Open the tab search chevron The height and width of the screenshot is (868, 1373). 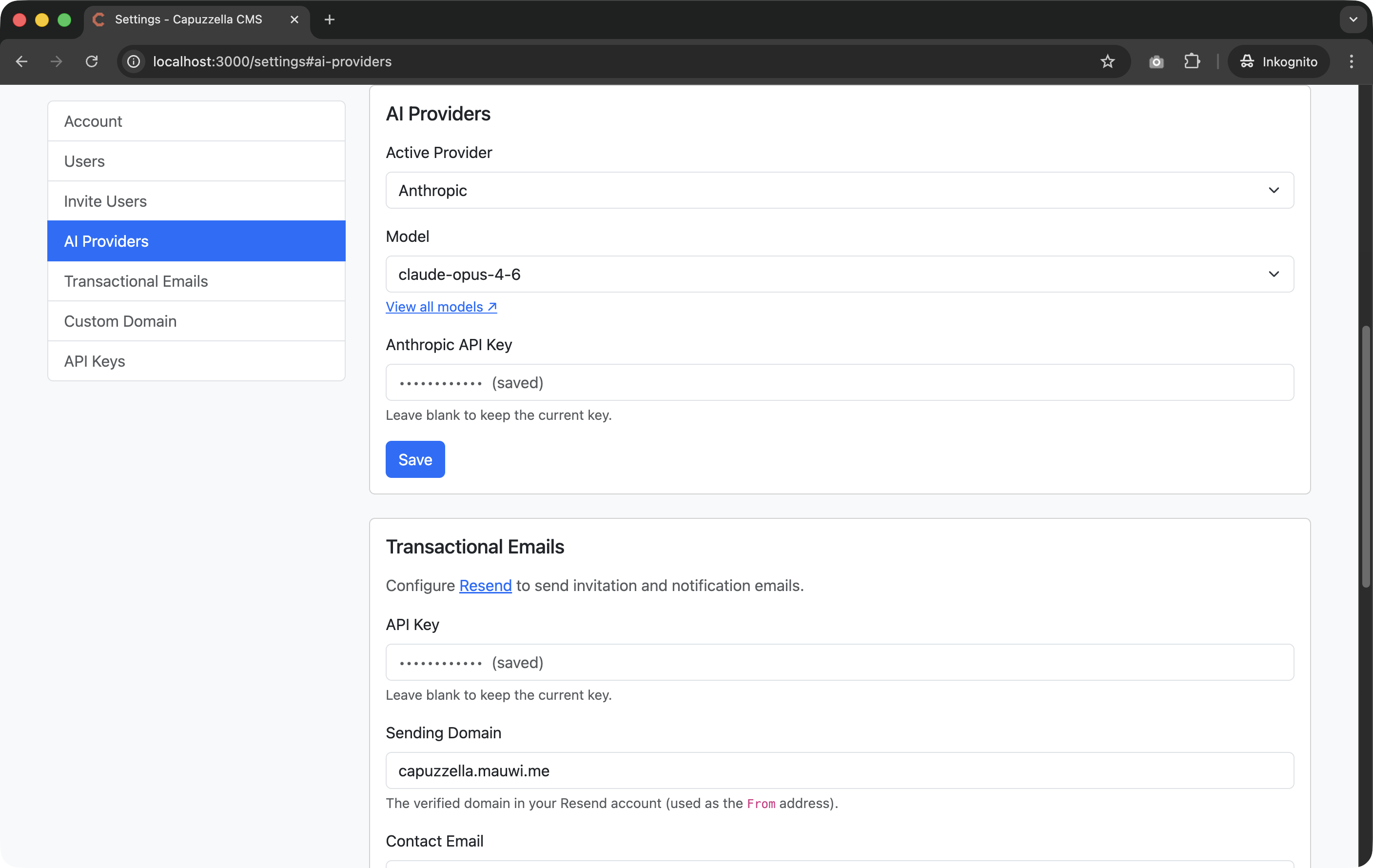pyautogui.click(x=1352, y=19)
